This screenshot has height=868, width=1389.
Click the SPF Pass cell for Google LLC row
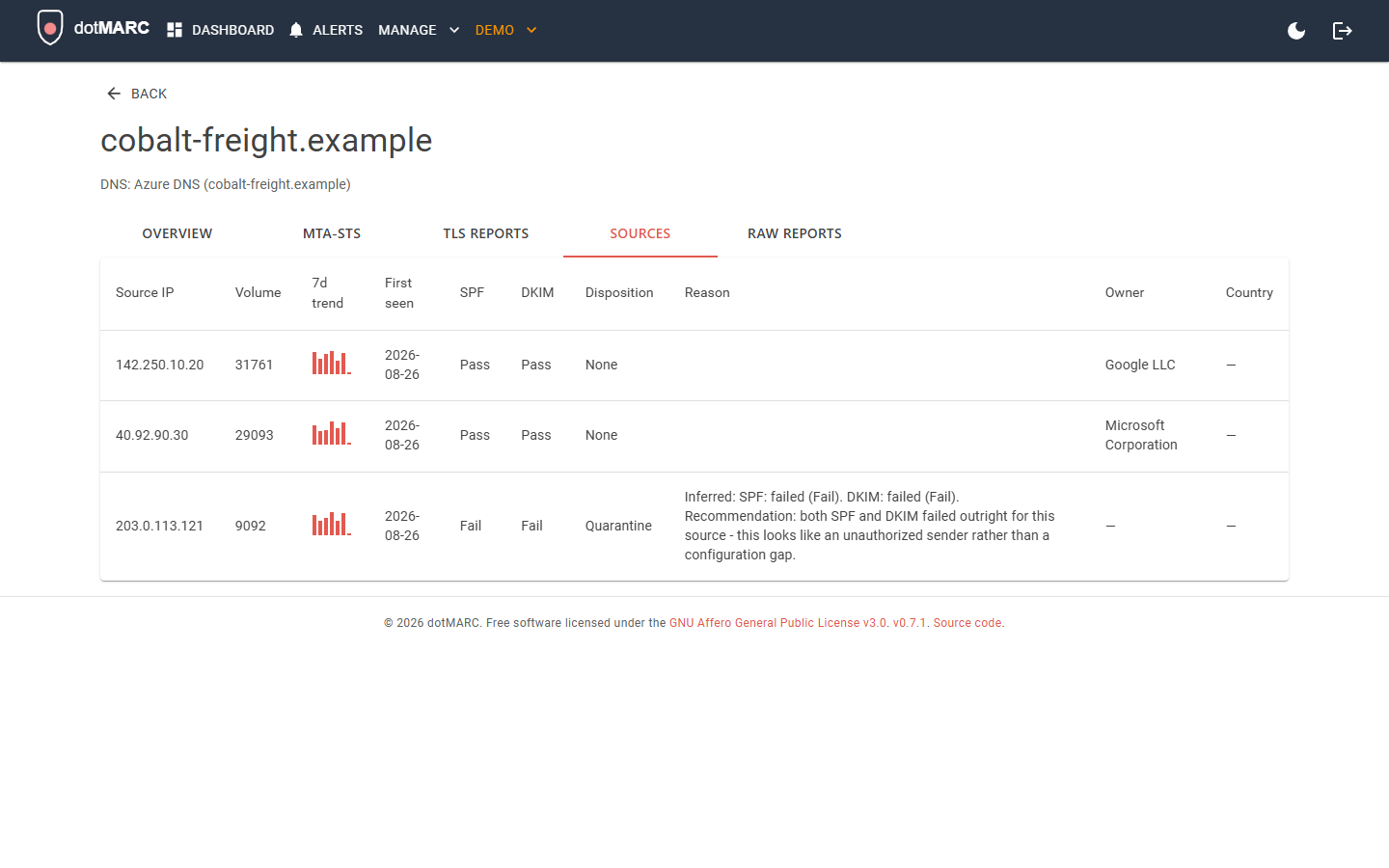tap(475, 366)
